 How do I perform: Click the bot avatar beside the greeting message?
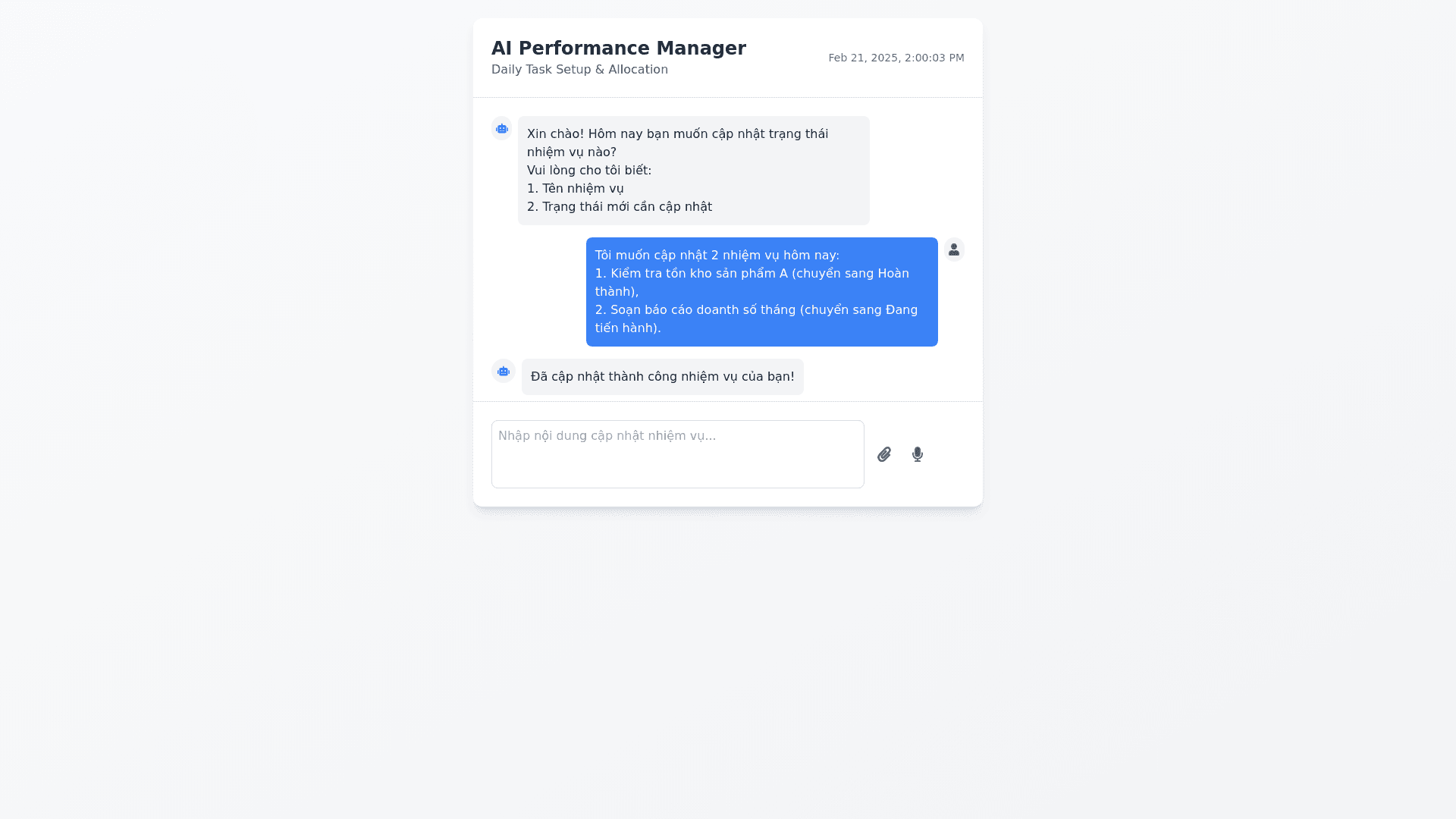[502, 129]
